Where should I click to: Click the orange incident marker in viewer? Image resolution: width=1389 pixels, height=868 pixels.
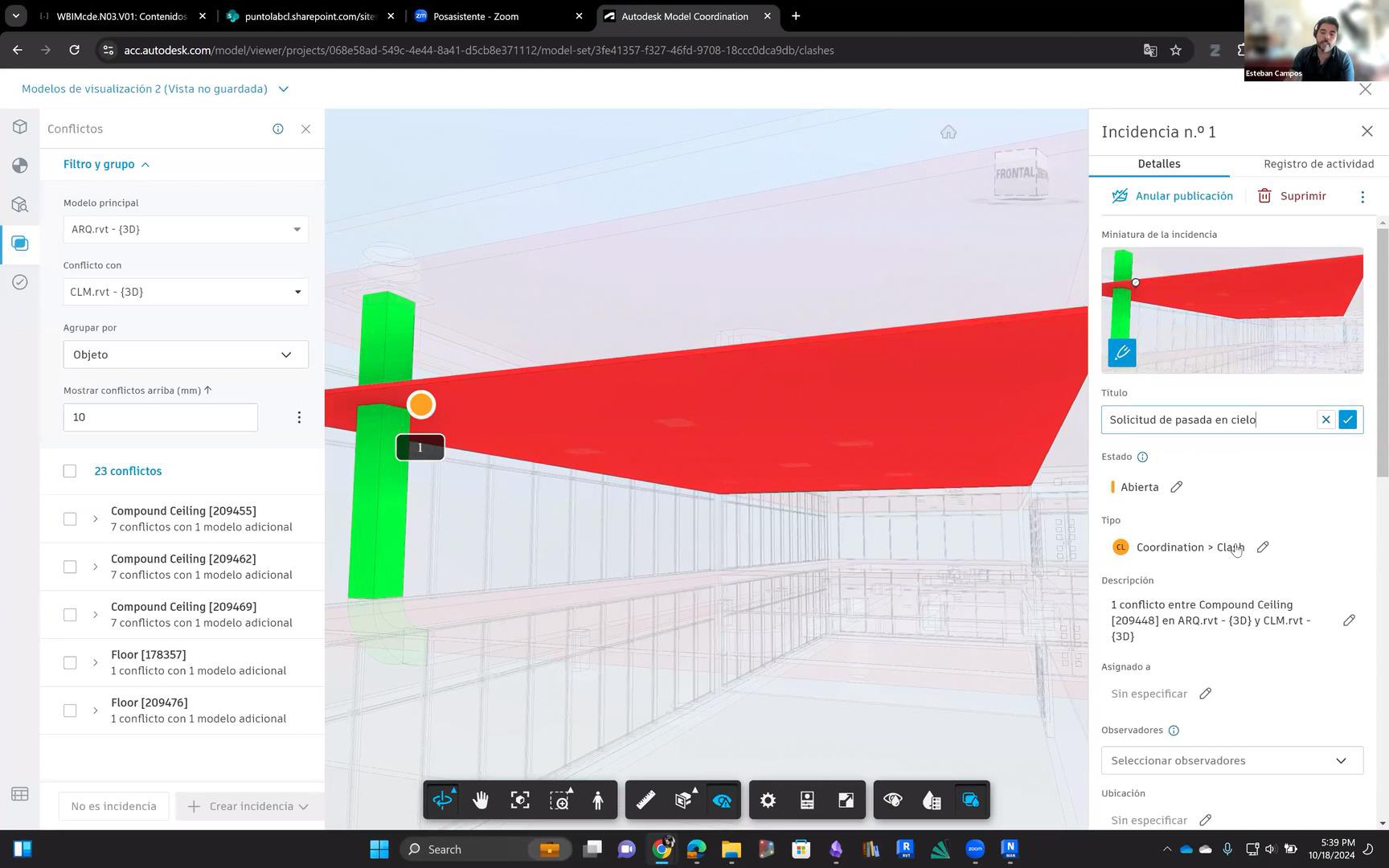point(421,405)
